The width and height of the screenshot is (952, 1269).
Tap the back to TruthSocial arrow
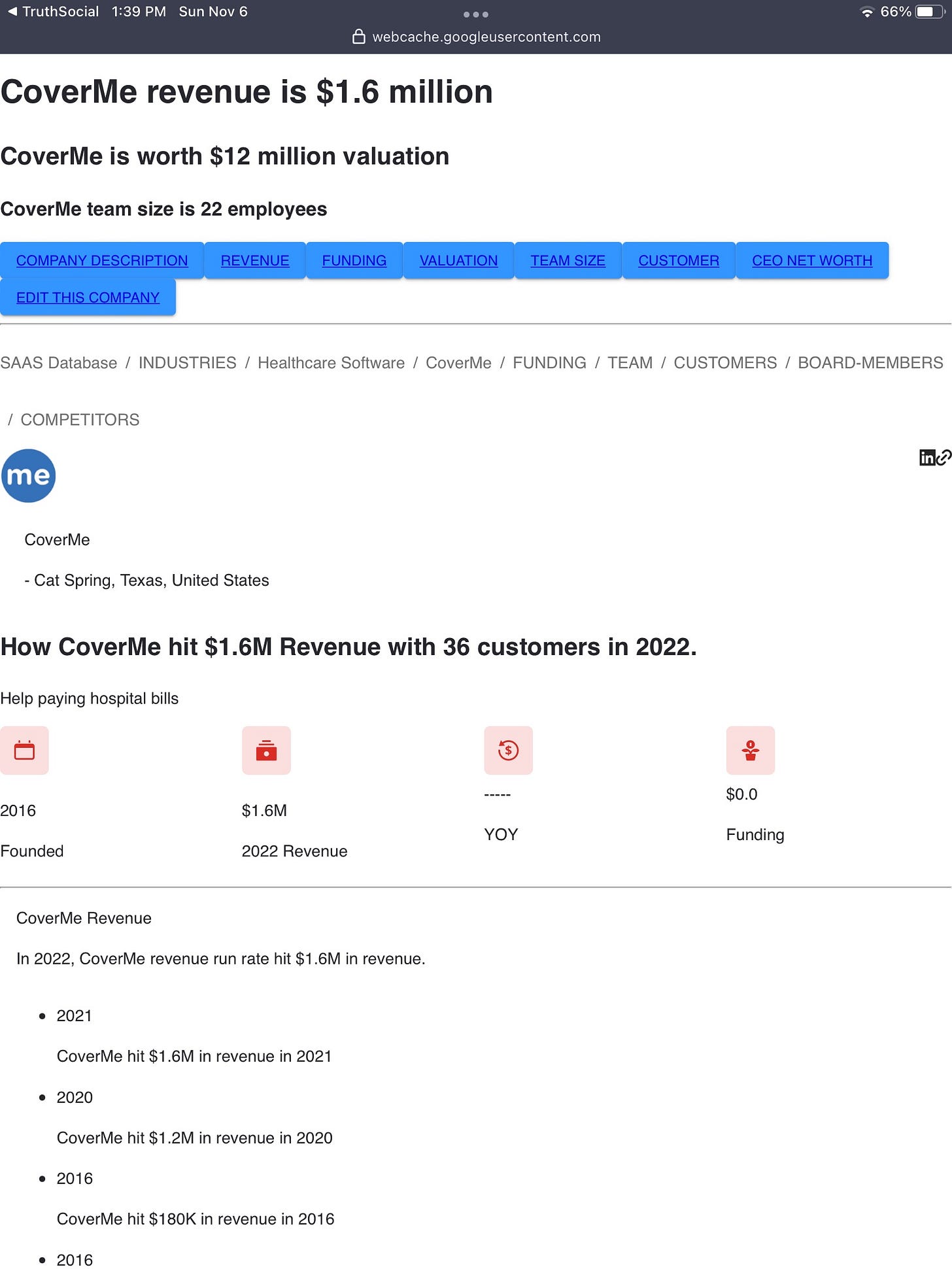pos(12,12)
